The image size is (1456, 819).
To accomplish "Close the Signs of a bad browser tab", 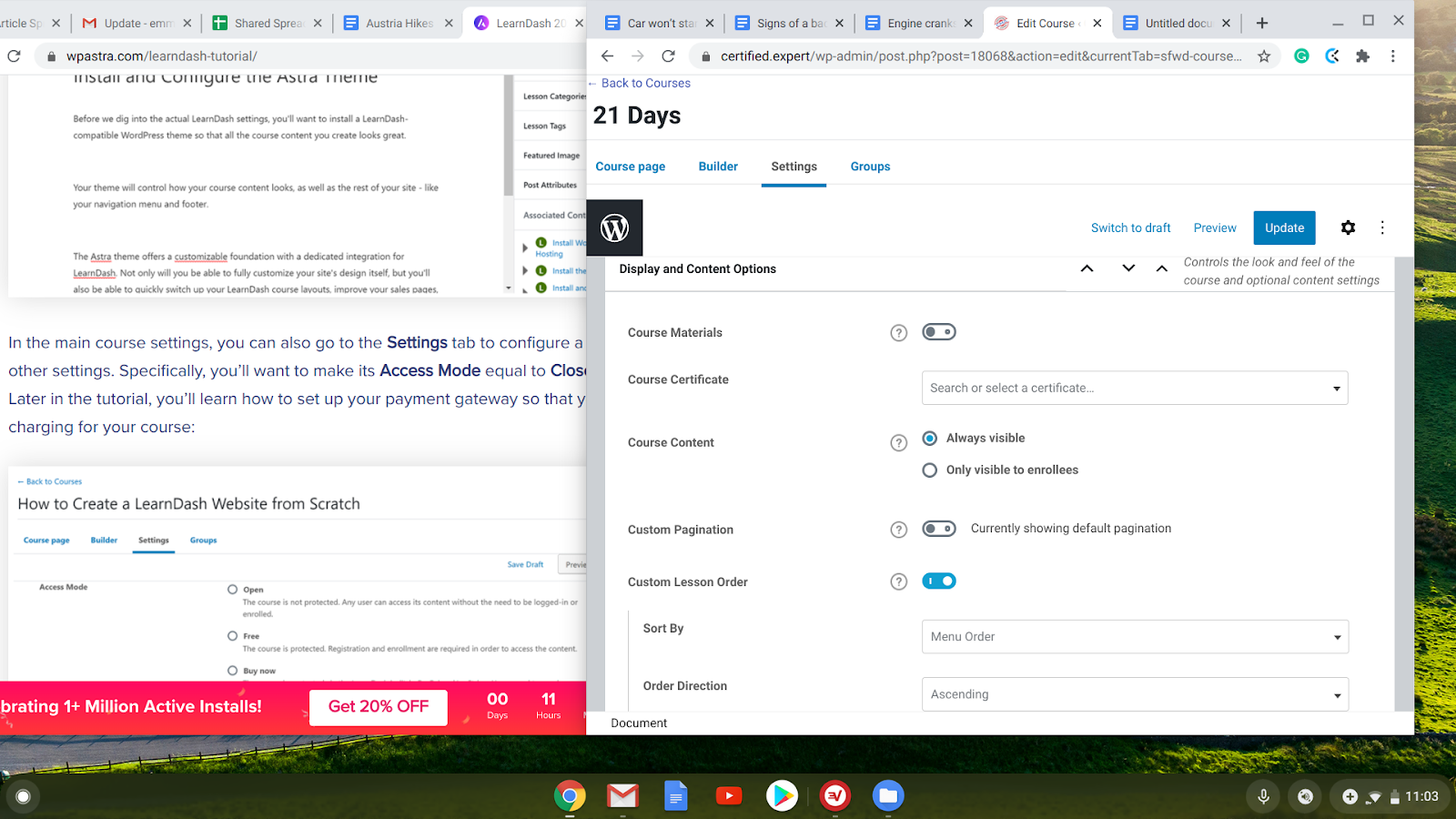I will pos(839,23).
